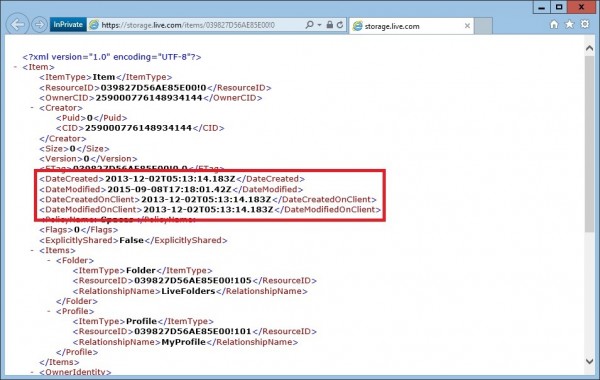Click the ExplicitlyShared value False
The height and width of the screenshot is (380, 600).
pyautogui.click(x=131, y=240)
